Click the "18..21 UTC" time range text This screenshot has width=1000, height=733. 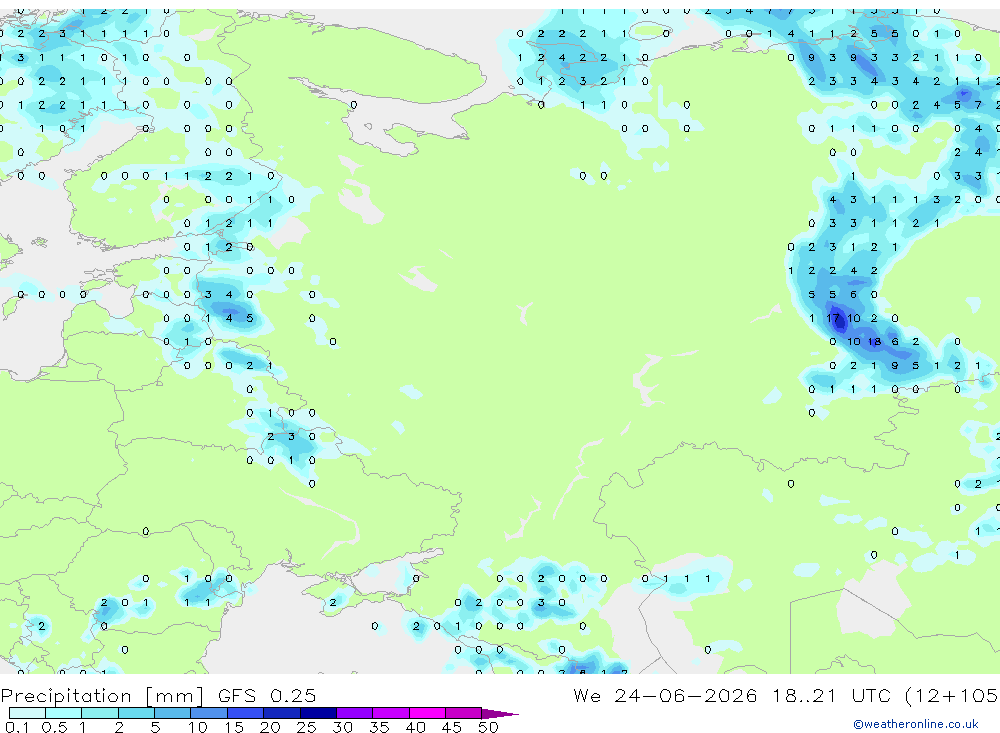point(832,695)
